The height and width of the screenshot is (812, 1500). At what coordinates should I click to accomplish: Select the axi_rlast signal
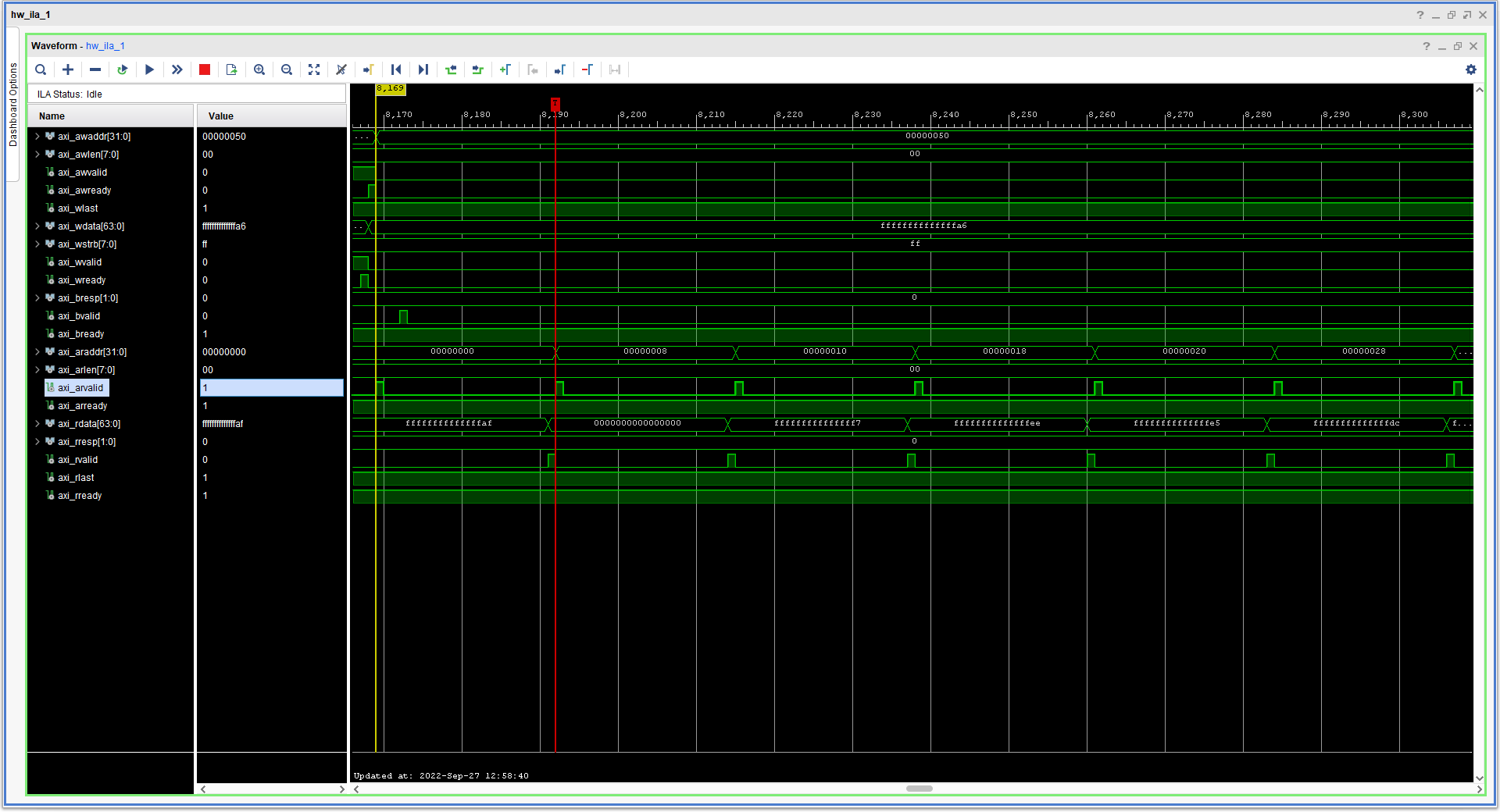point(76,478)
